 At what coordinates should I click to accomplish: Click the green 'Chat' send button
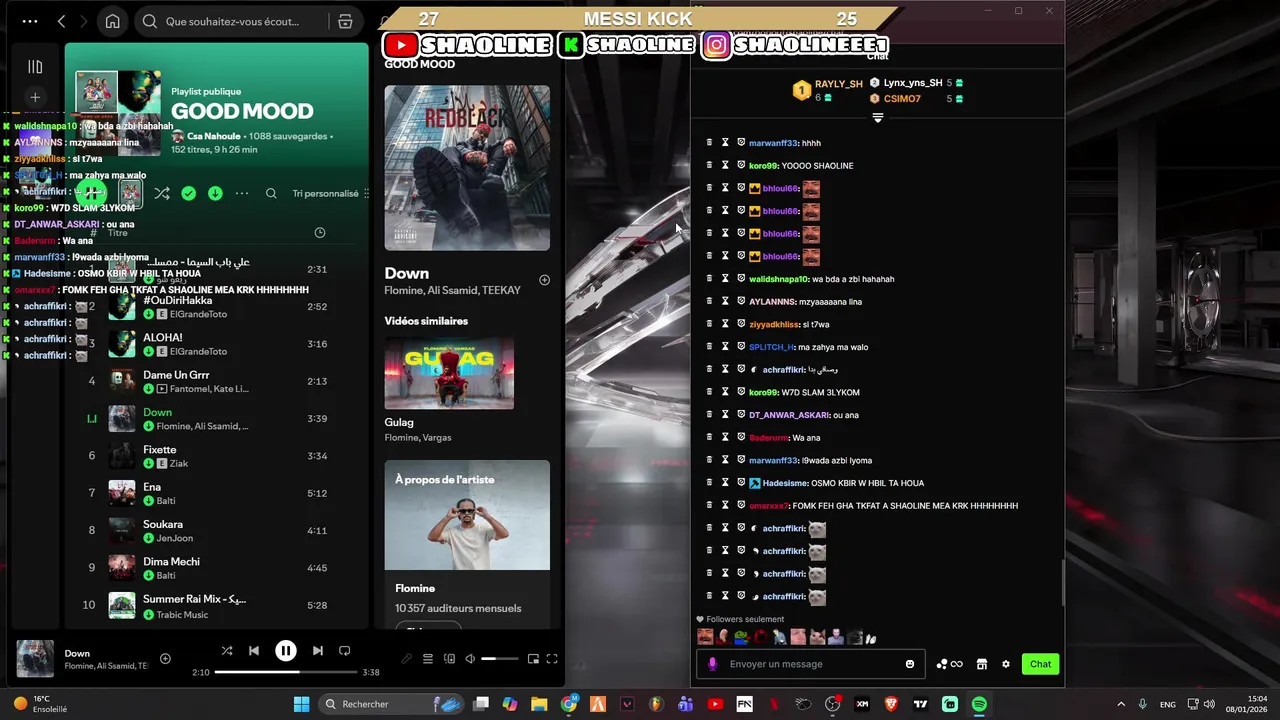pos(1041,664)
